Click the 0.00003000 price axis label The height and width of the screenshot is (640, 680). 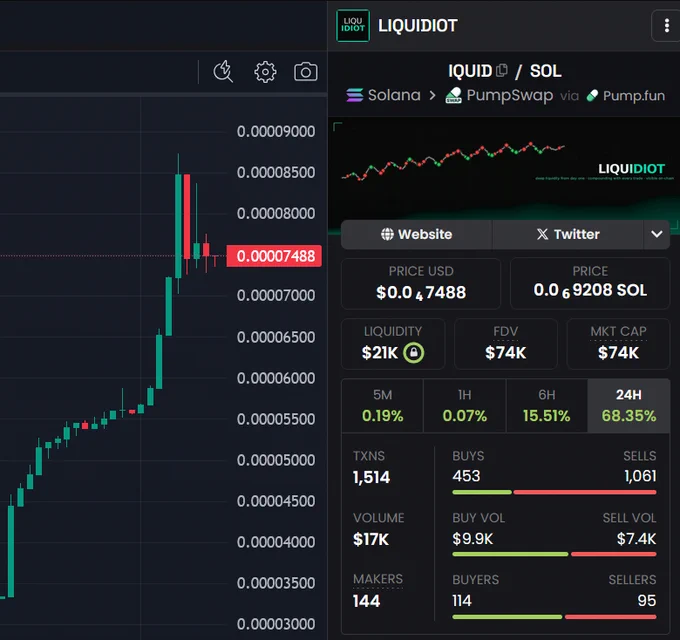point(276,624)
